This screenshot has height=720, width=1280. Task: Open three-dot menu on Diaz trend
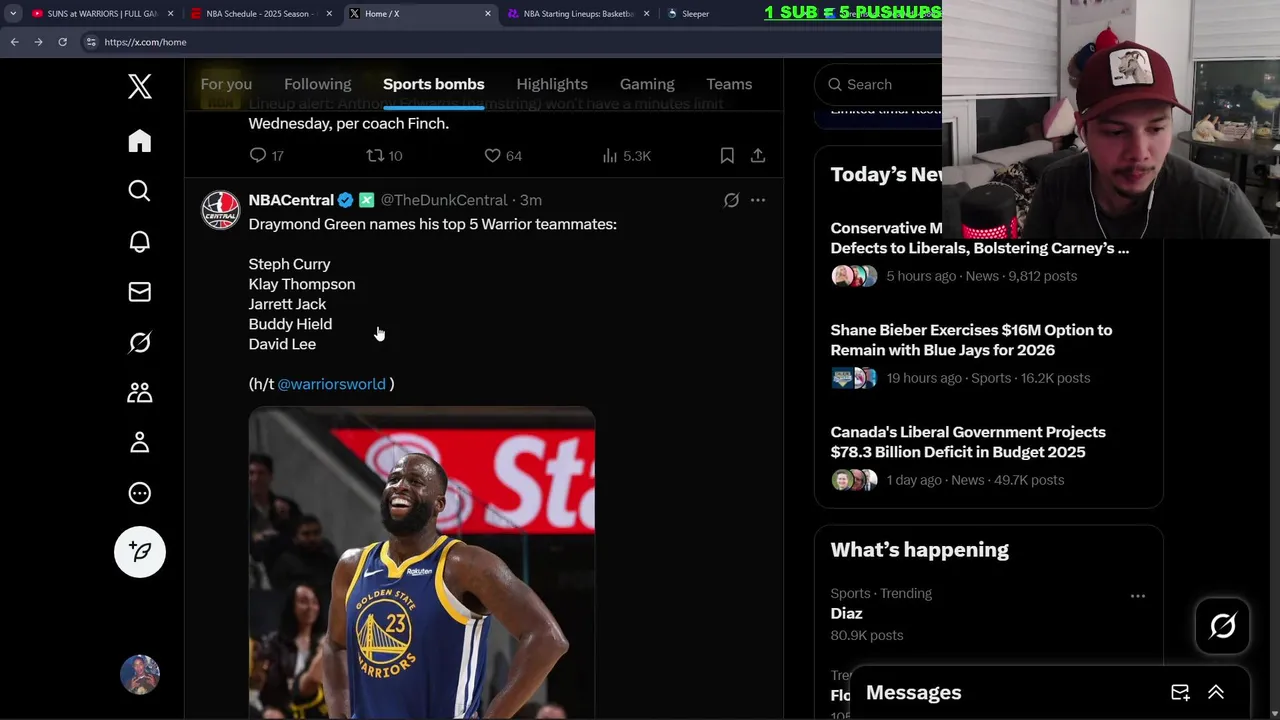(1138, 596)
